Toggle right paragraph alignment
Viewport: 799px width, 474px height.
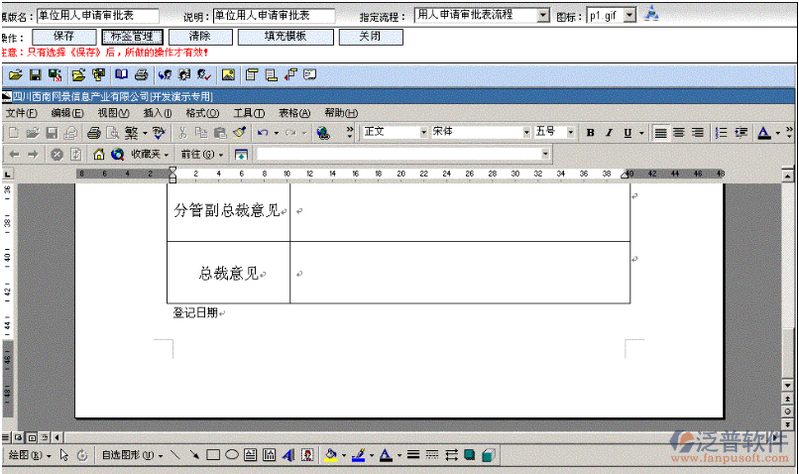click(698, 133)
